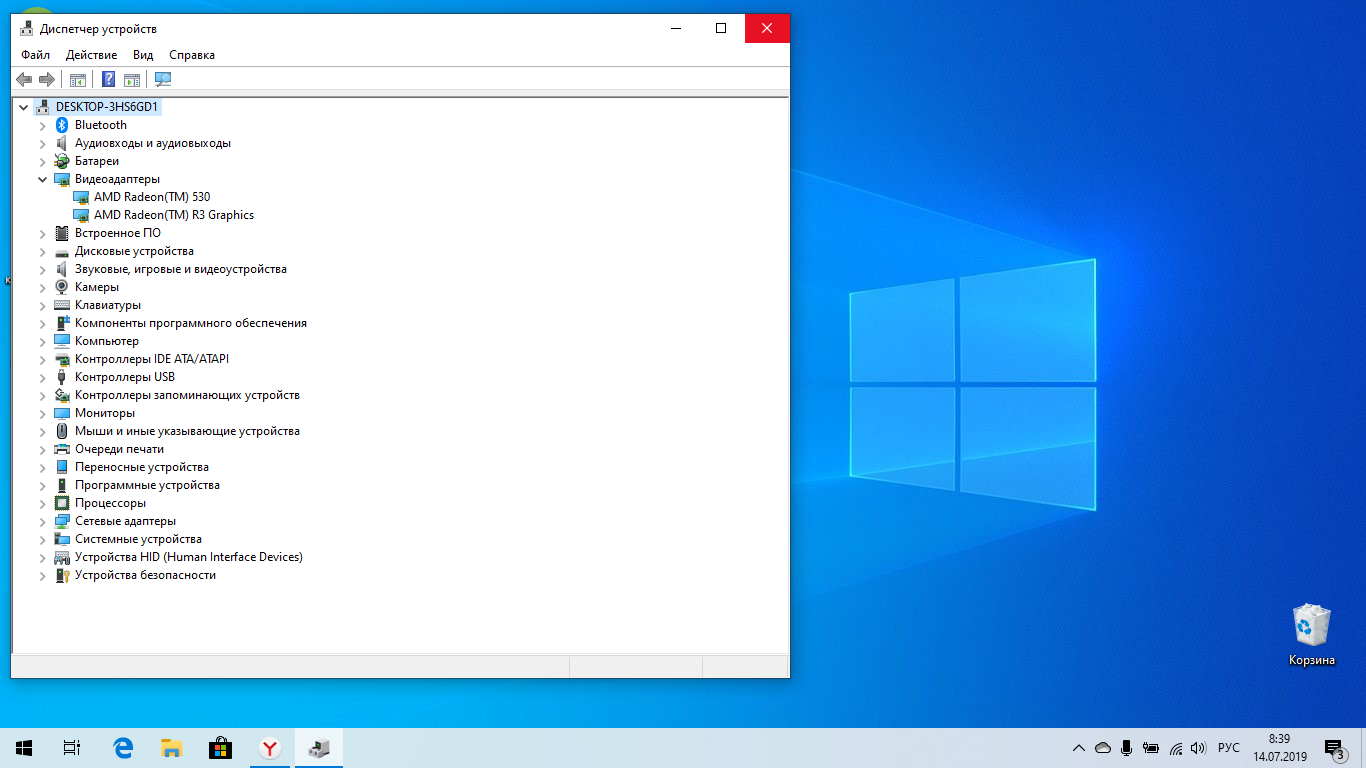The width and height of the screenshot is (1366, 768).
Task: Expand the Клавиатуры category
Action: point(42,305)
